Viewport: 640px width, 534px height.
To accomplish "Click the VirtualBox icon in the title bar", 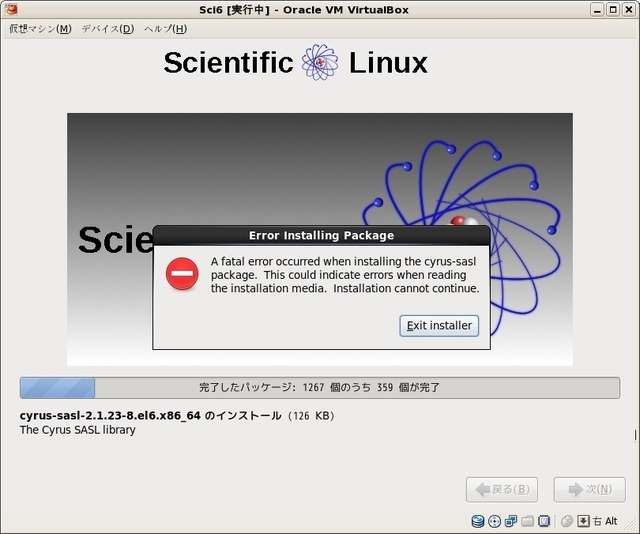I will [x=11, y=9].
